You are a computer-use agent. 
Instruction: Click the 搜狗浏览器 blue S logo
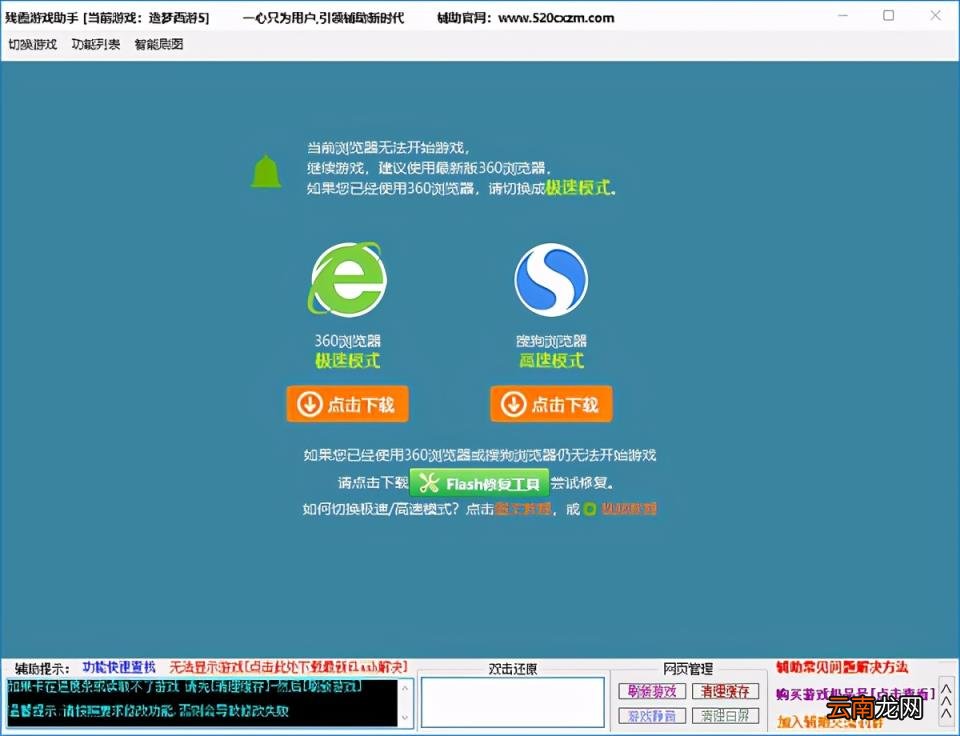click(551, 279)
